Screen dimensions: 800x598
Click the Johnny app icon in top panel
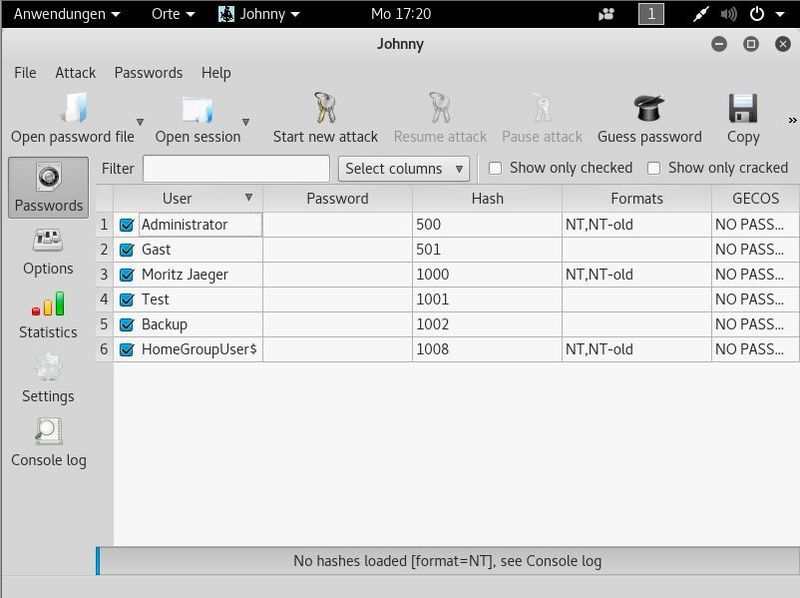click(x=226, y=14)
